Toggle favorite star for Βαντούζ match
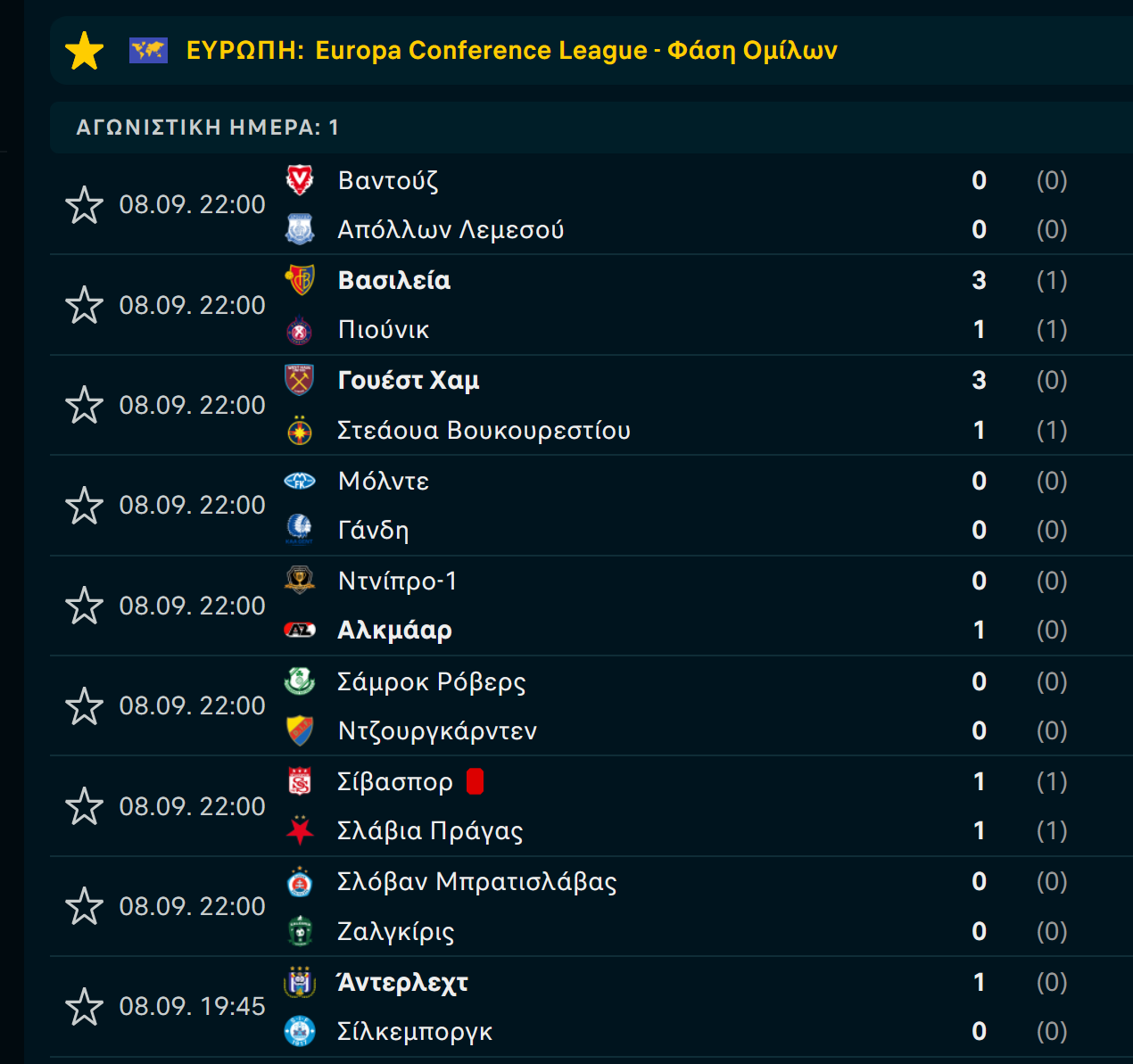This screenshot has width=1133, height=1064. [x=85, y=205]
